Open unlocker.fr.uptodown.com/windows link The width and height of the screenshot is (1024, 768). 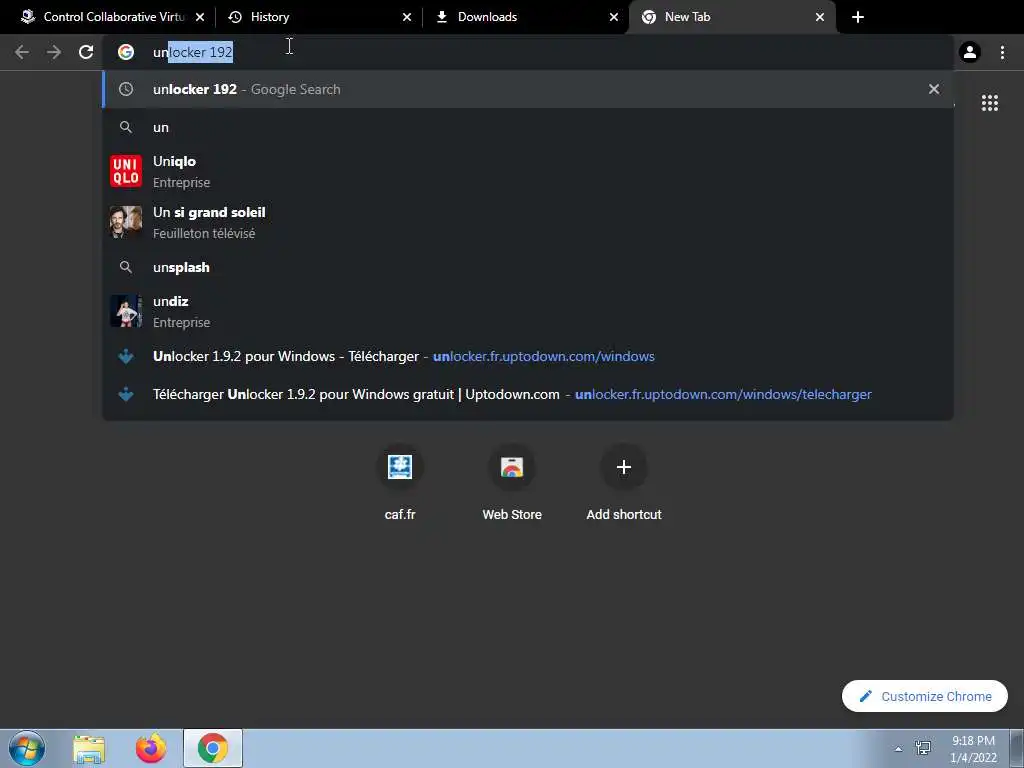[x=543, y=357]
